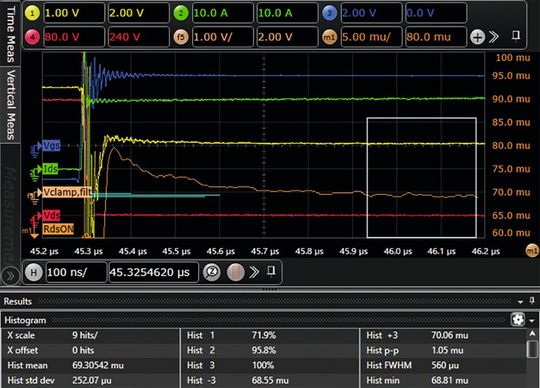
Task: Toggle the zoom magnifier button
Action: (x=211, y=272)
